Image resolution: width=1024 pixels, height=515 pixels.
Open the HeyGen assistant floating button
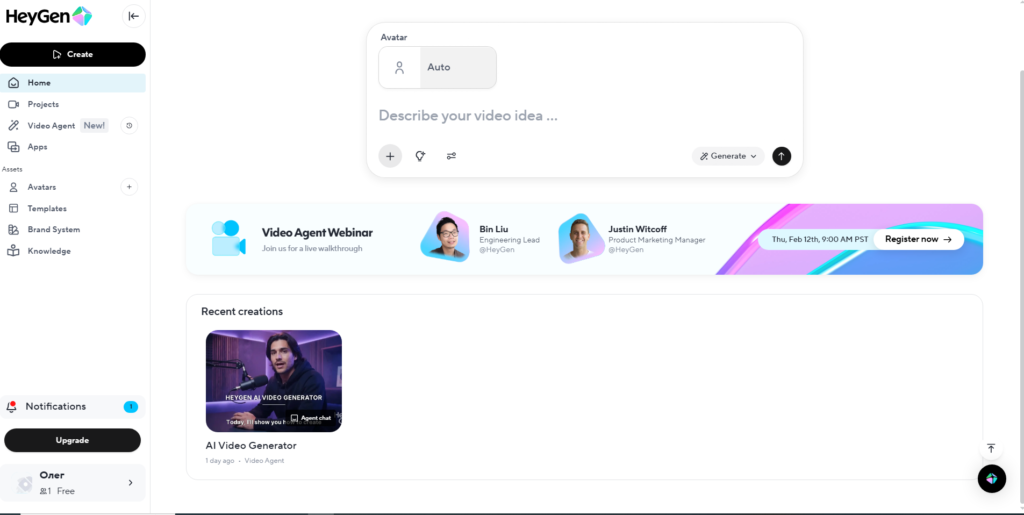(x=991, y=478)
